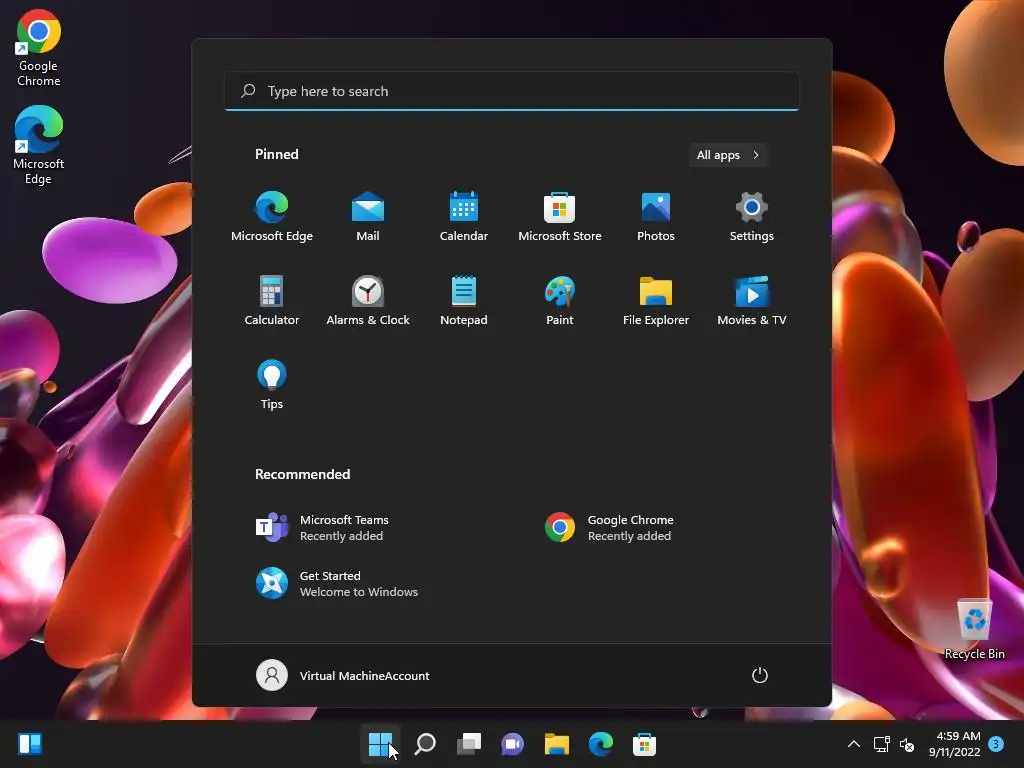
Task: Click the Type here to search field
Action: (x=512, y=91)
